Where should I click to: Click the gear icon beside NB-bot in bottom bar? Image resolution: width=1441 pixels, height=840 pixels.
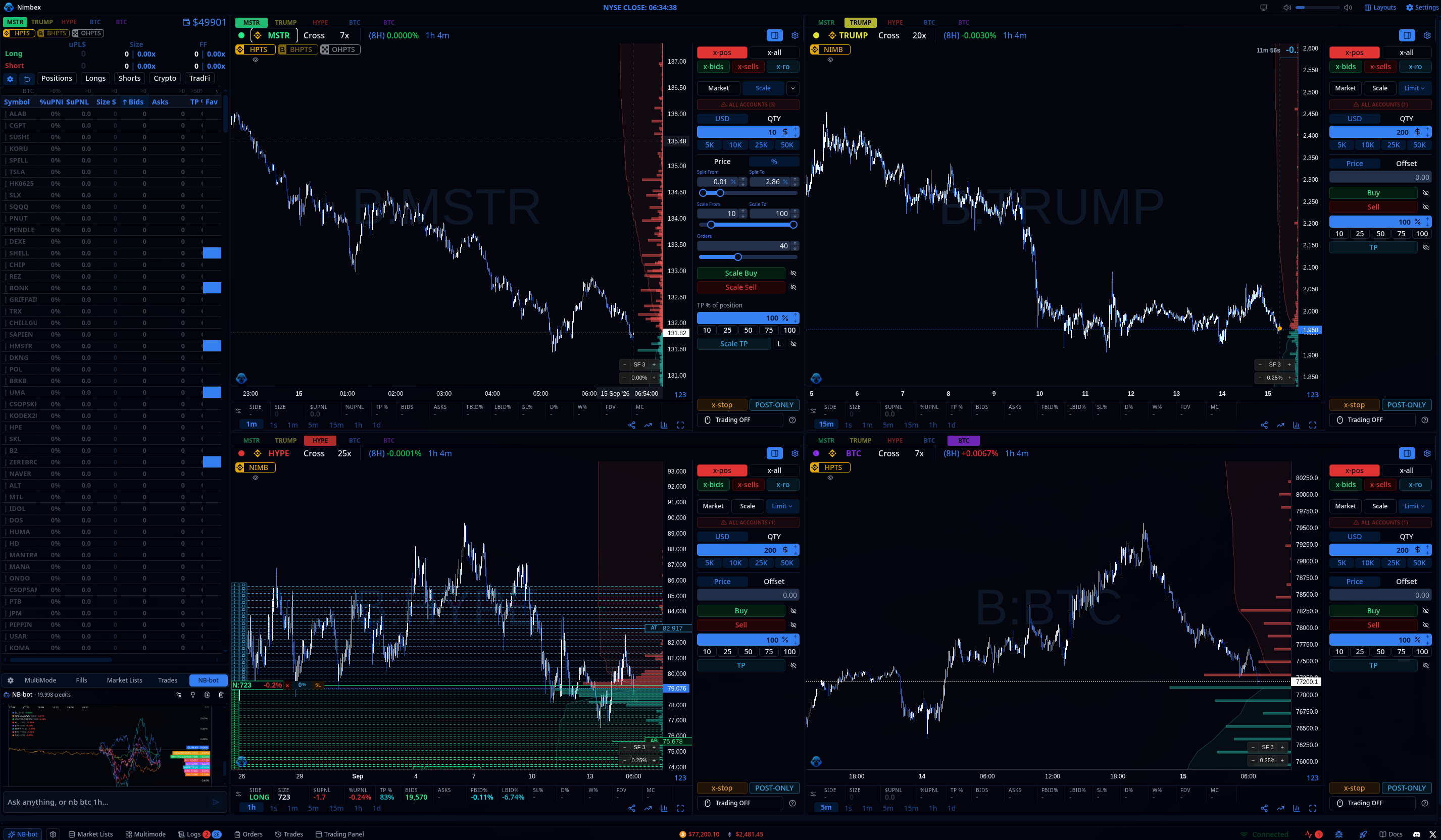coord(53,834)
